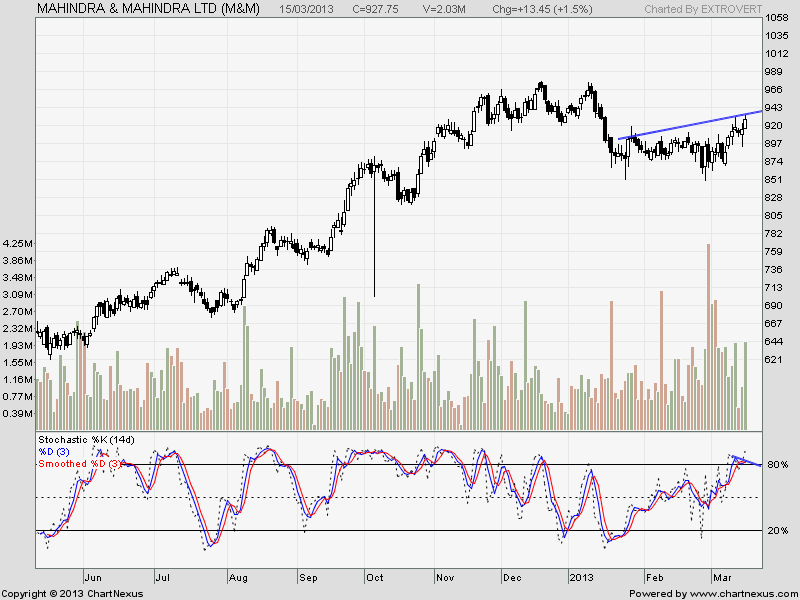
Task: Click the Aug label on the time axis
Action: (238, 578)
